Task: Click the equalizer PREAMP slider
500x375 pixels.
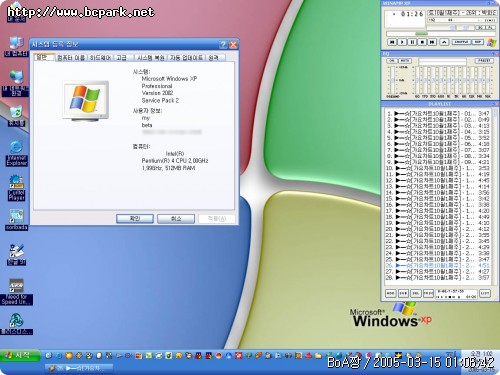Action: 392,80
